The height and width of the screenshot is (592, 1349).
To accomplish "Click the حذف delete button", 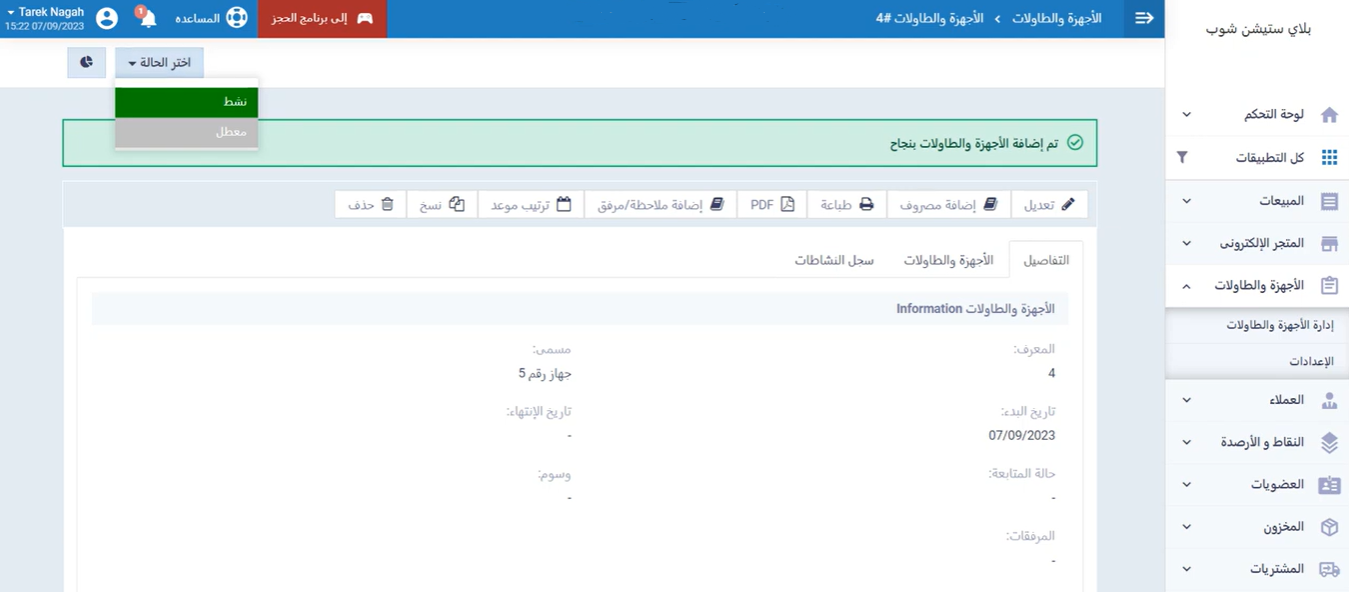I will pos(370,204).
